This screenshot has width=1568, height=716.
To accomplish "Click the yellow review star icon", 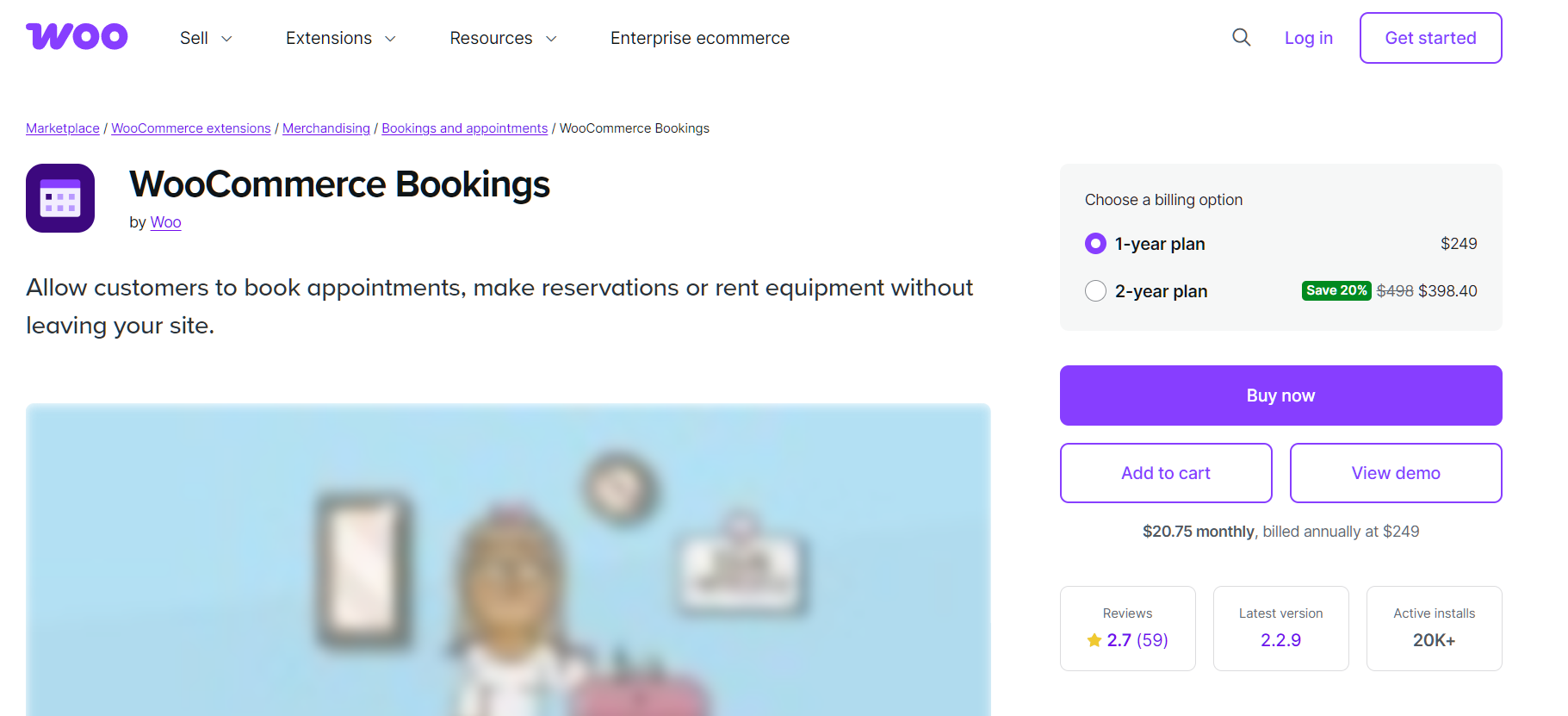I will click(1094, 640).
